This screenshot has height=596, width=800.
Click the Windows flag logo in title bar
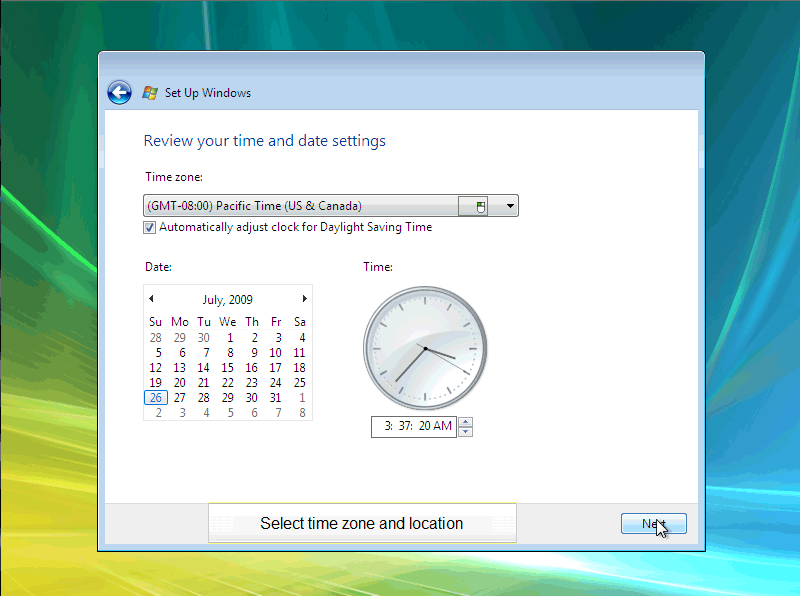(149, 92)
